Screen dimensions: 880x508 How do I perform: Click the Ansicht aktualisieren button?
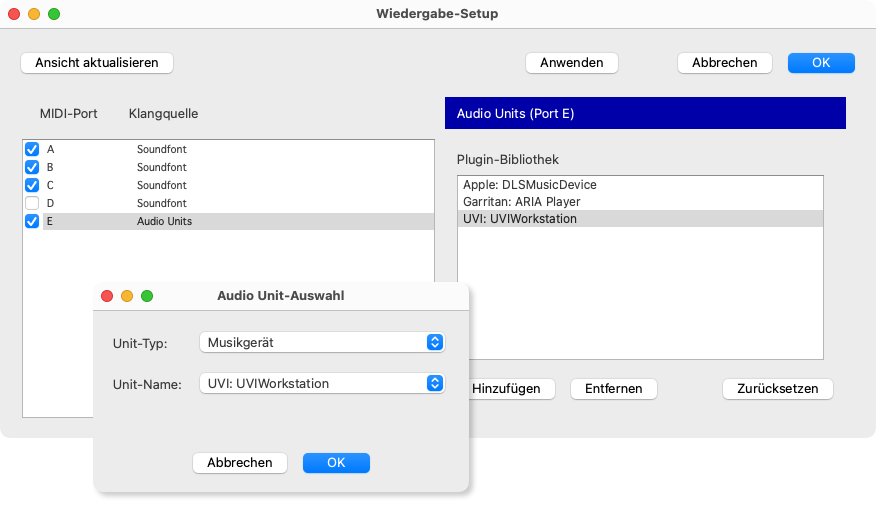coord(97,62)
